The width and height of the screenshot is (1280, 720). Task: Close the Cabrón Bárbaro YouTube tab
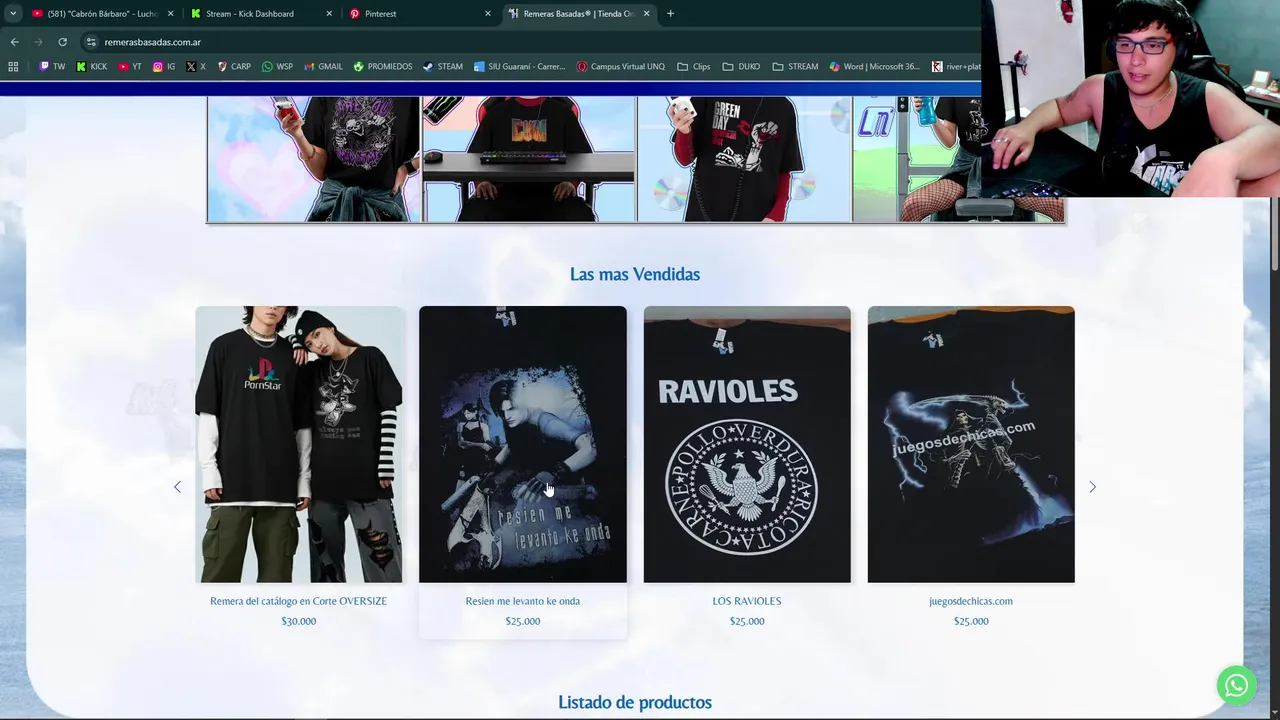170,14
